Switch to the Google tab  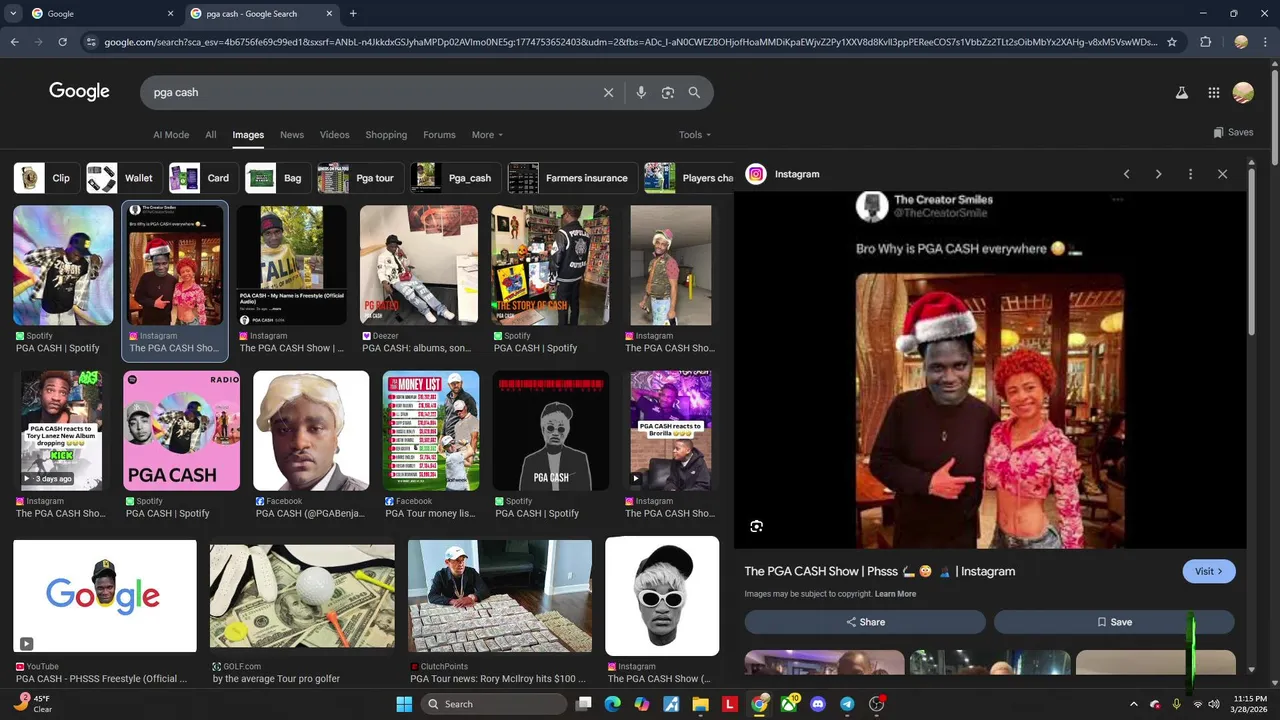click(95, 14)
